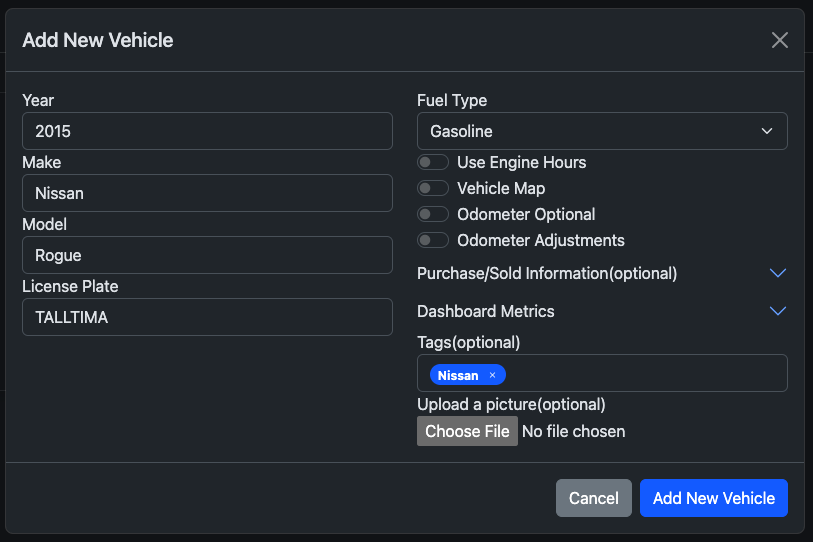Screen dimensions: 813x542
Task: Click the Year input field
Action: 207,131
